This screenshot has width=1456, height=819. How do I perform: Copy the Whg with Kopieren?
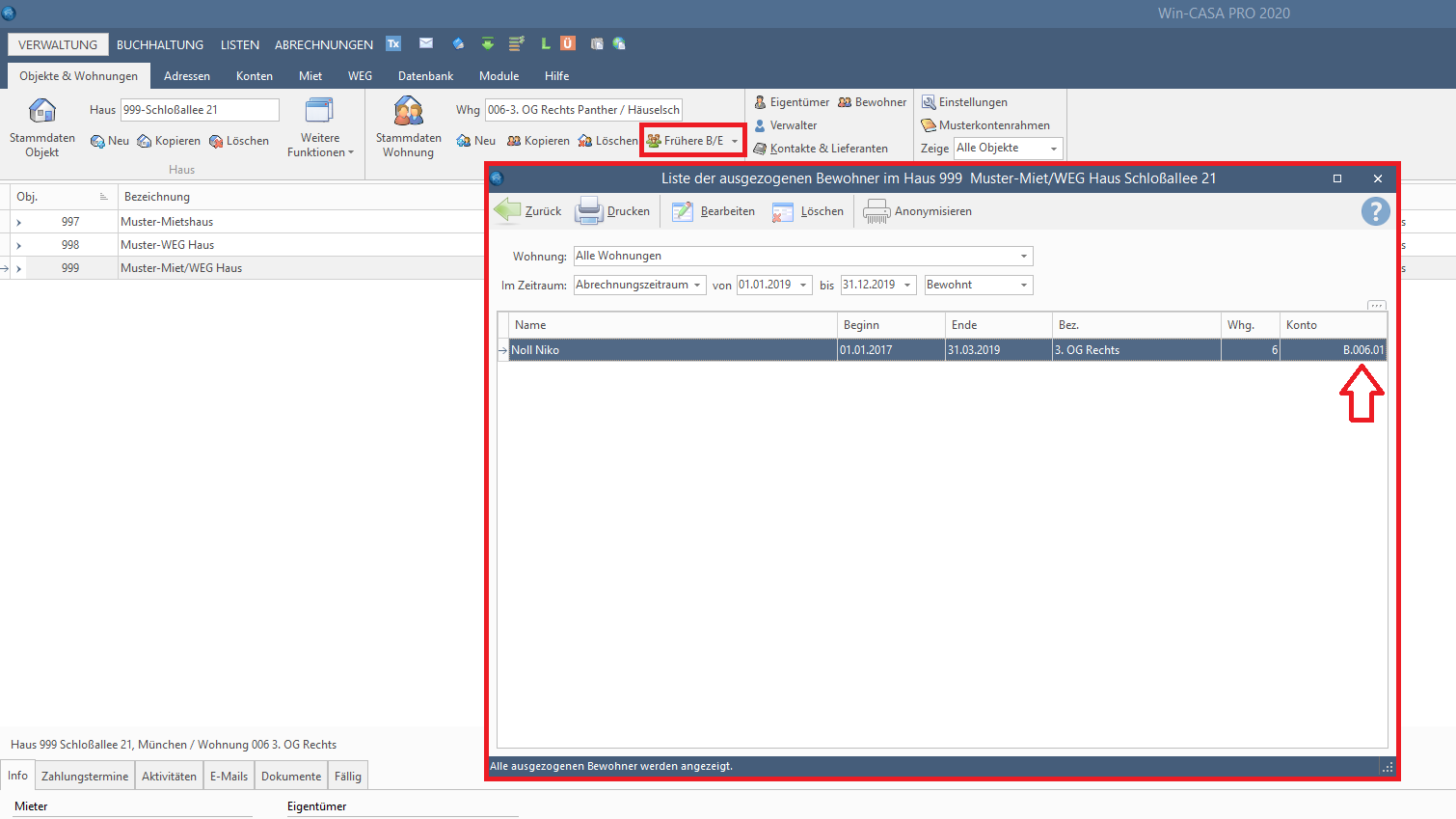click(538, 141)
